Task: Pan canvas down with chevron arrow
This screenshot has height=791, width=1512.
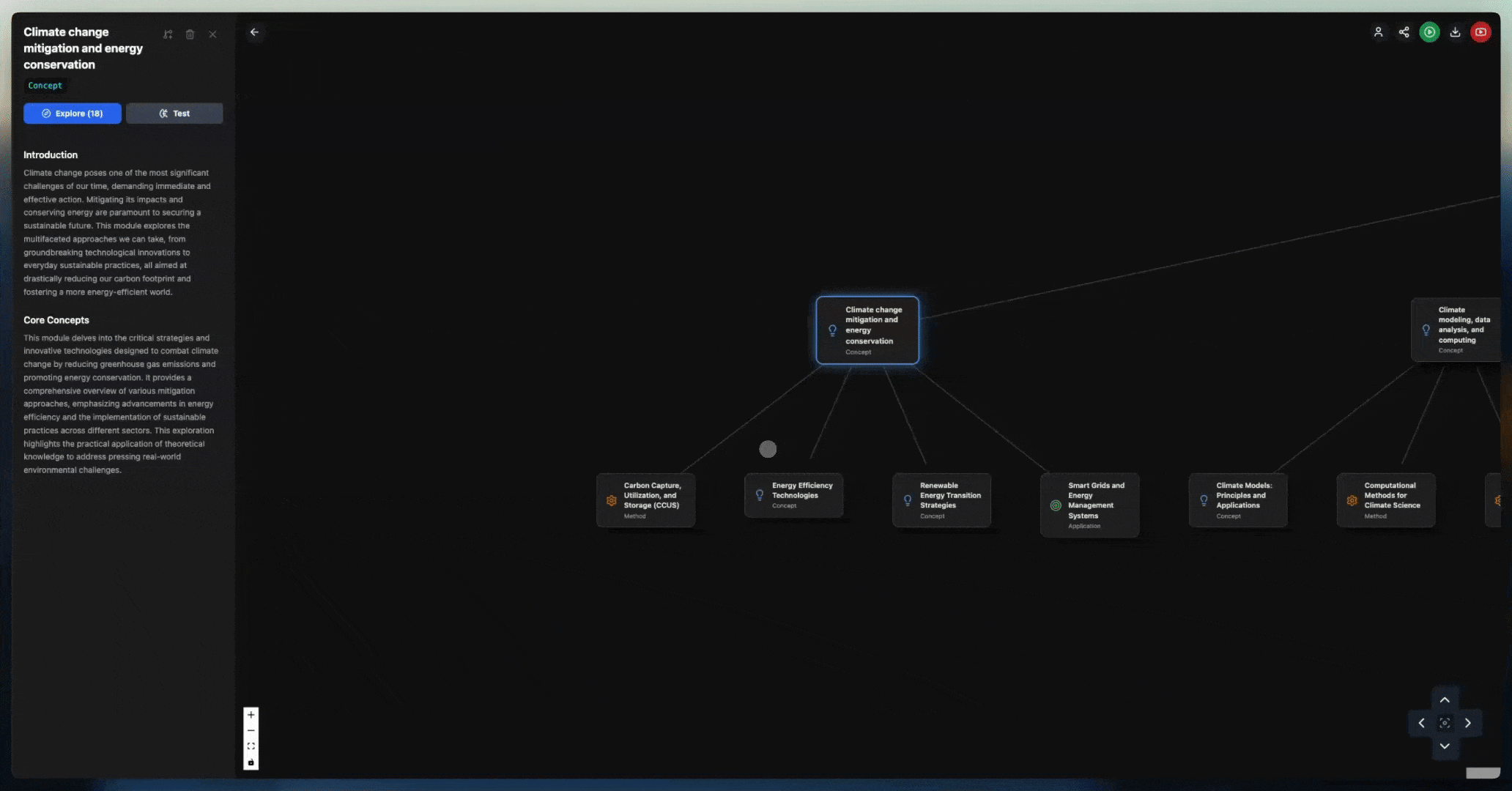Action: 1445,746
